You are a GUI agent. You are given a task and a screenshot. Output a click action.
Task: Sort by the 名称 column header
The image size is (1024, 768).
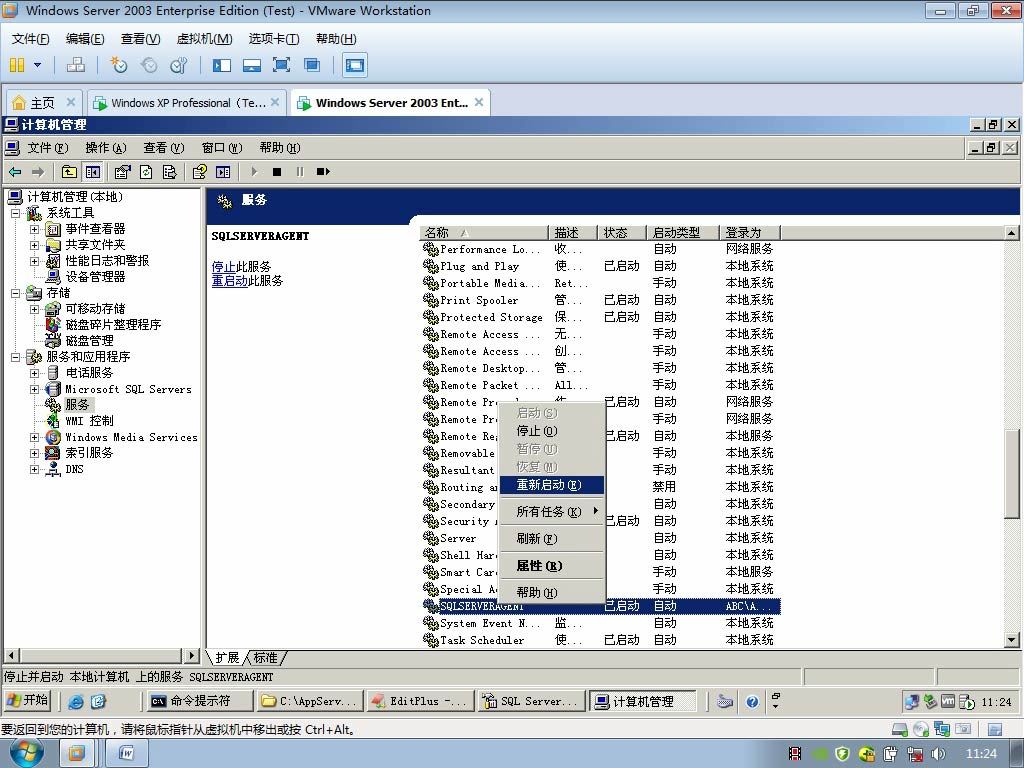pos(483,232)
